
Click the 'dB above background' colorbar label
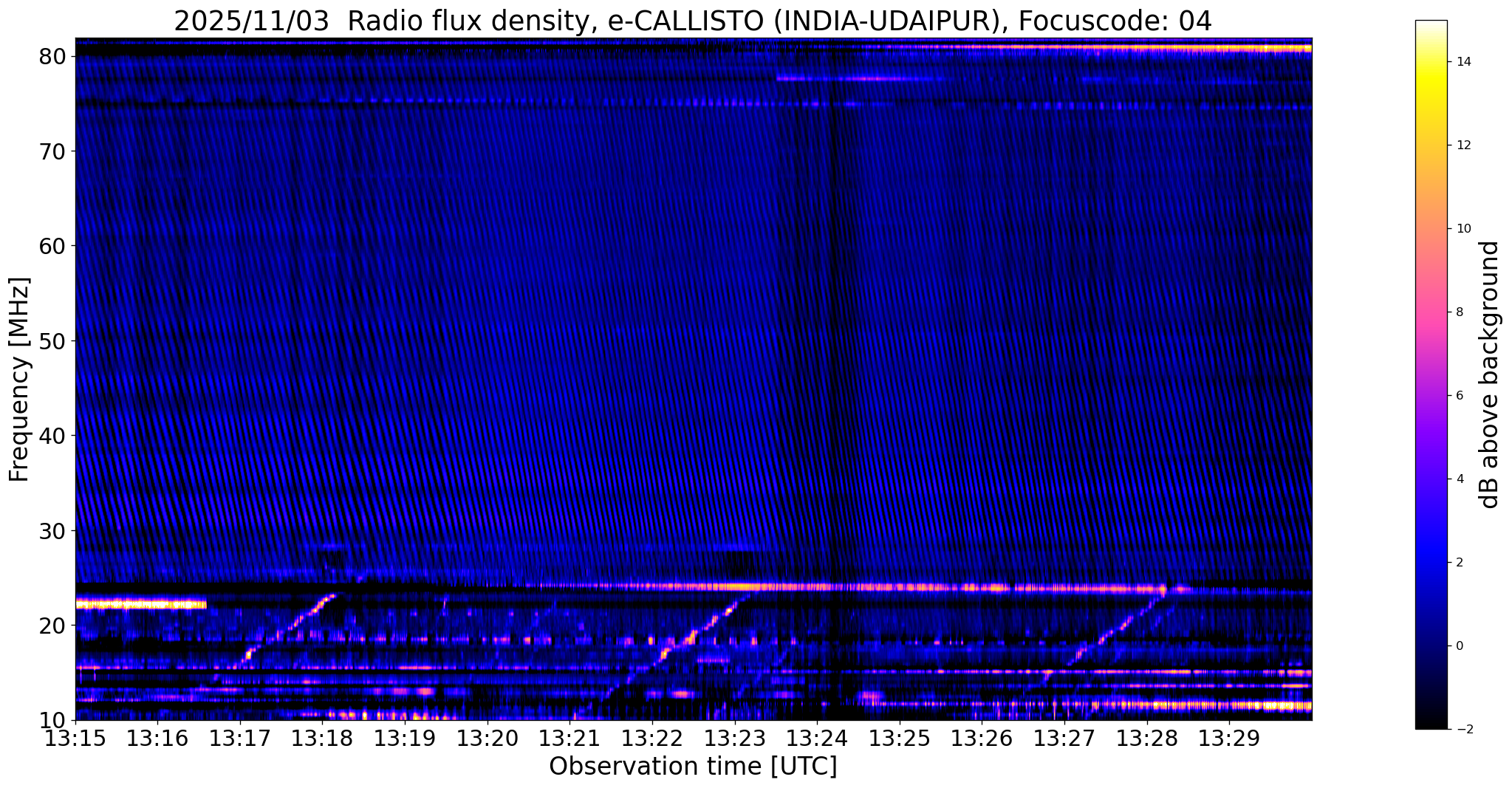1490,374
